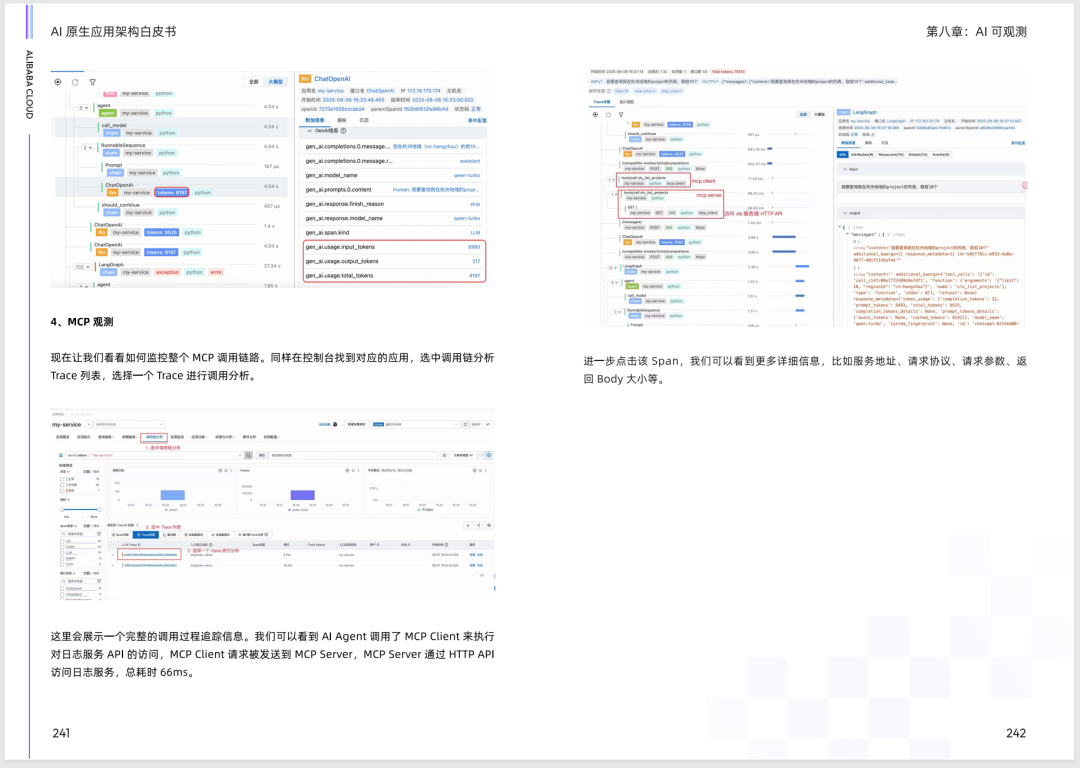Select the Info sub-tab in LangGraph details
This screenshot has height=768, width=1080.
(842, 154)
